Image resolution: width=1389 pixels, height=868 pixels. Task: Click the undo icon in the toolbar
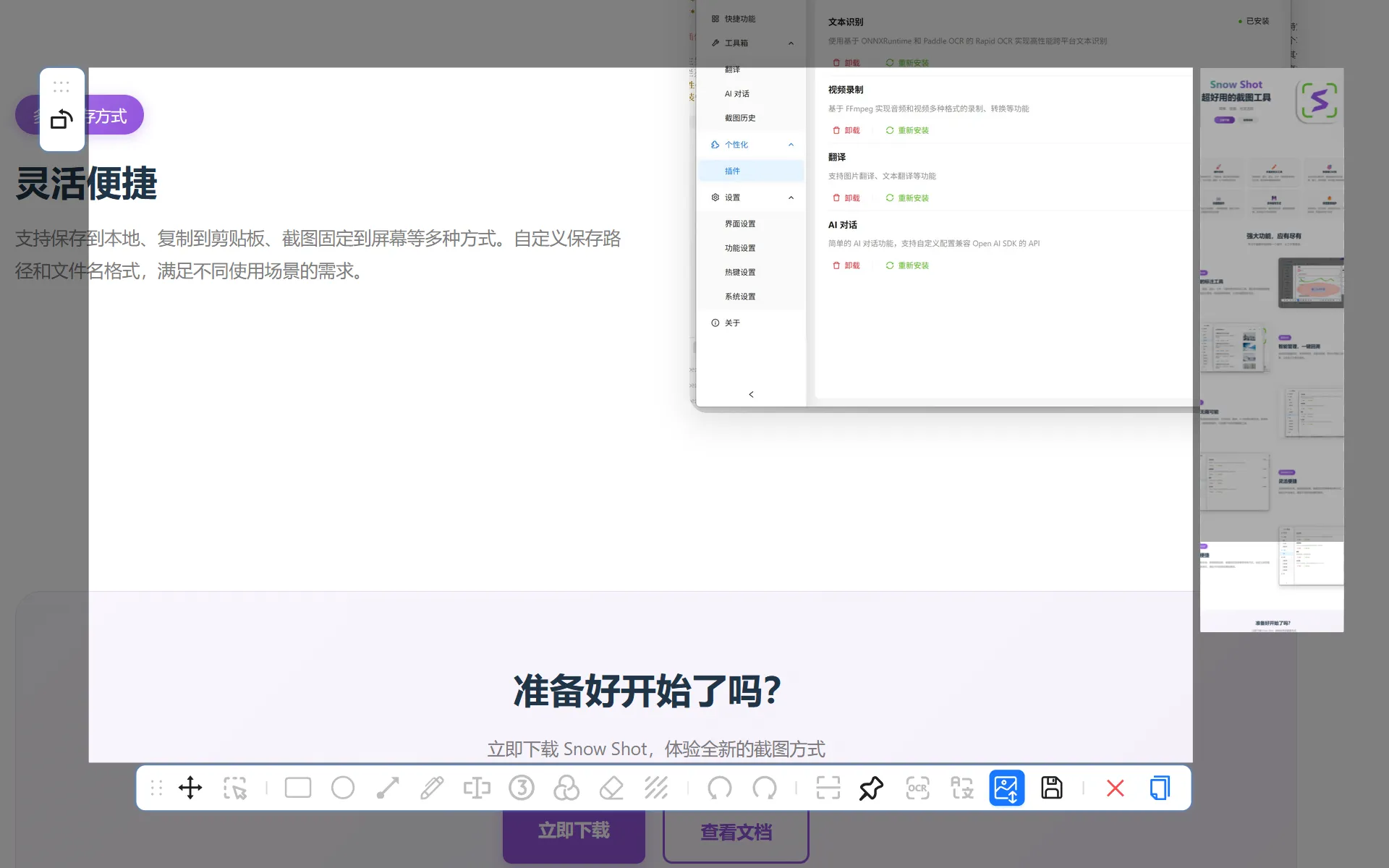(x=719, y=788)
